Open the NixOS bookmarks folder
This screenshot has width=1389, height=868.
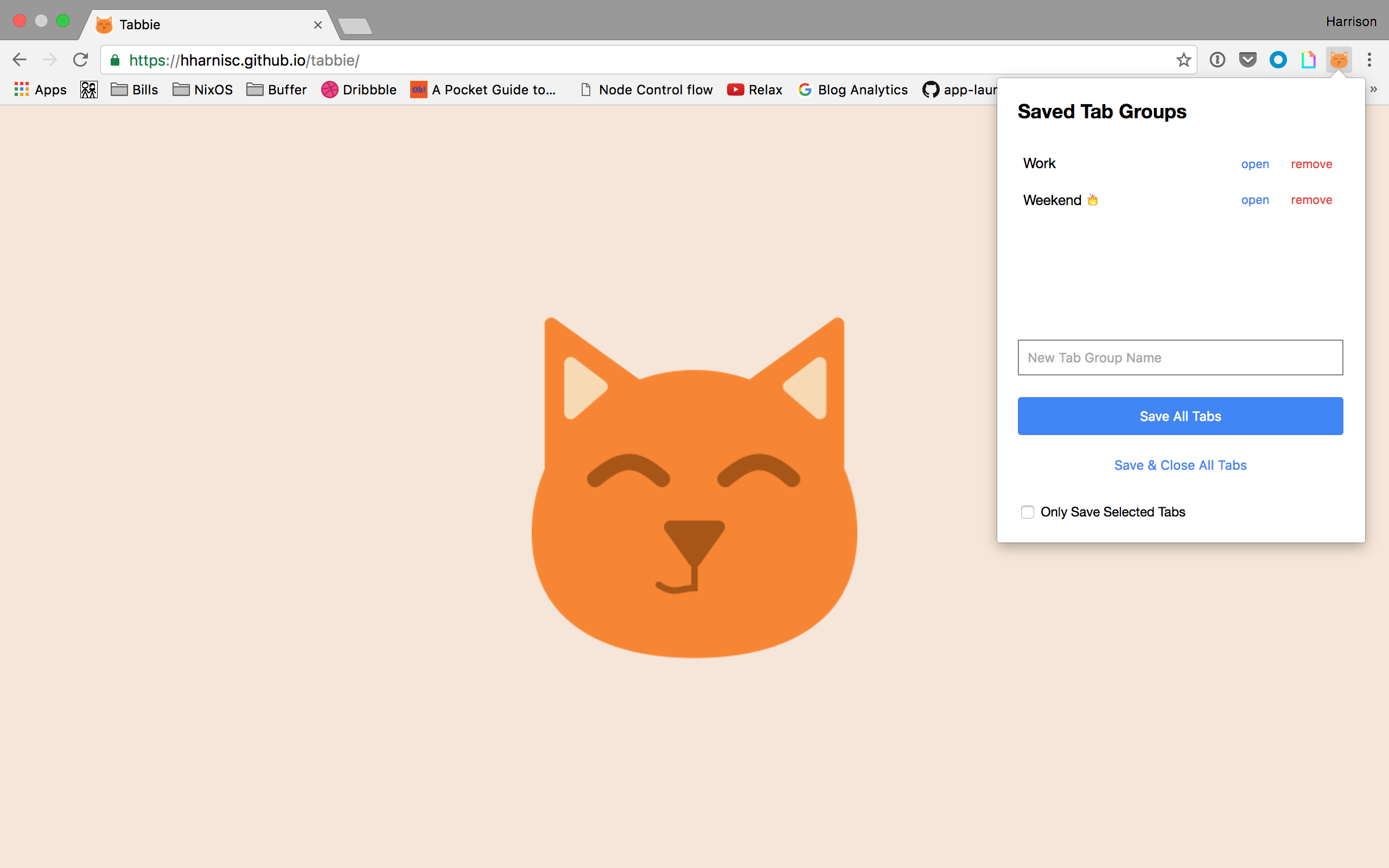click(x=202, y=90)
